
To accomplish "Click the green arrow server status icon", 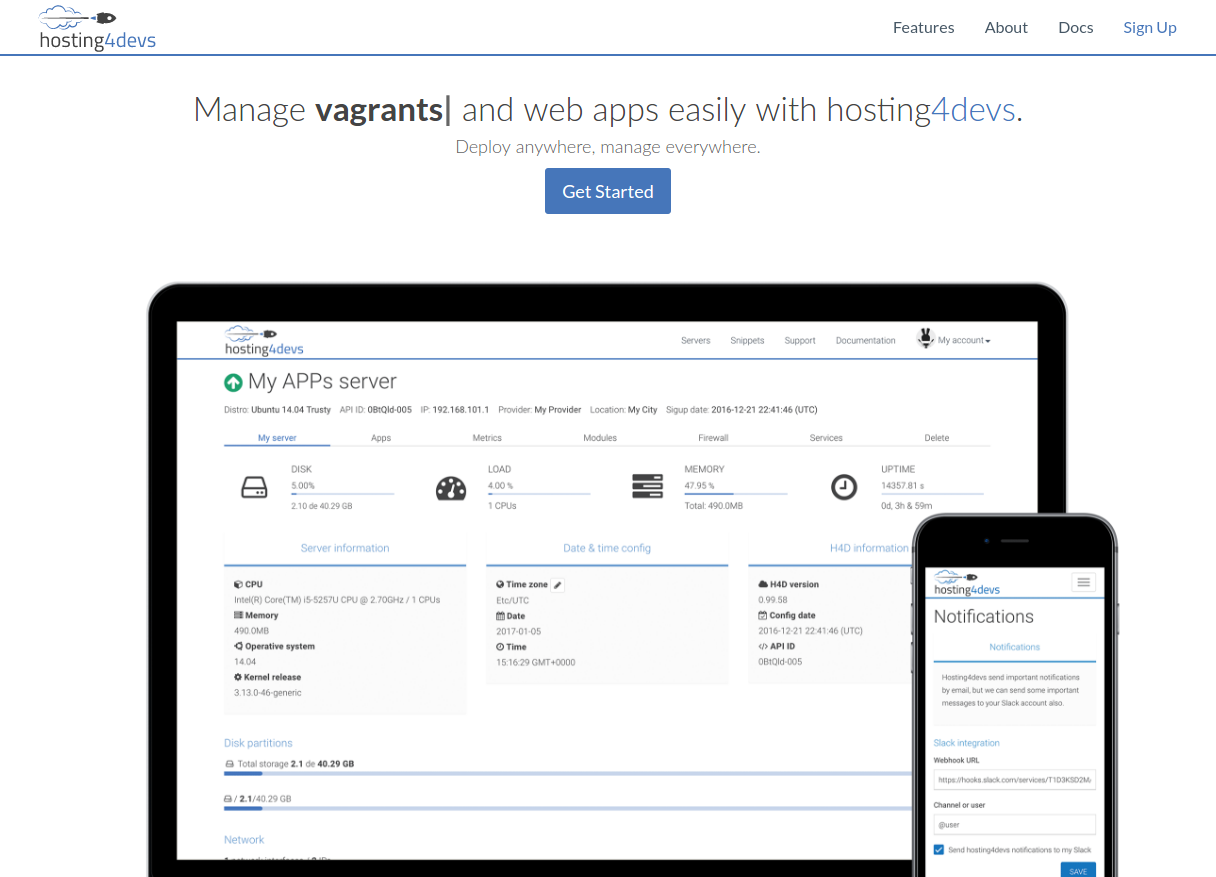I will tap(233, 382).
